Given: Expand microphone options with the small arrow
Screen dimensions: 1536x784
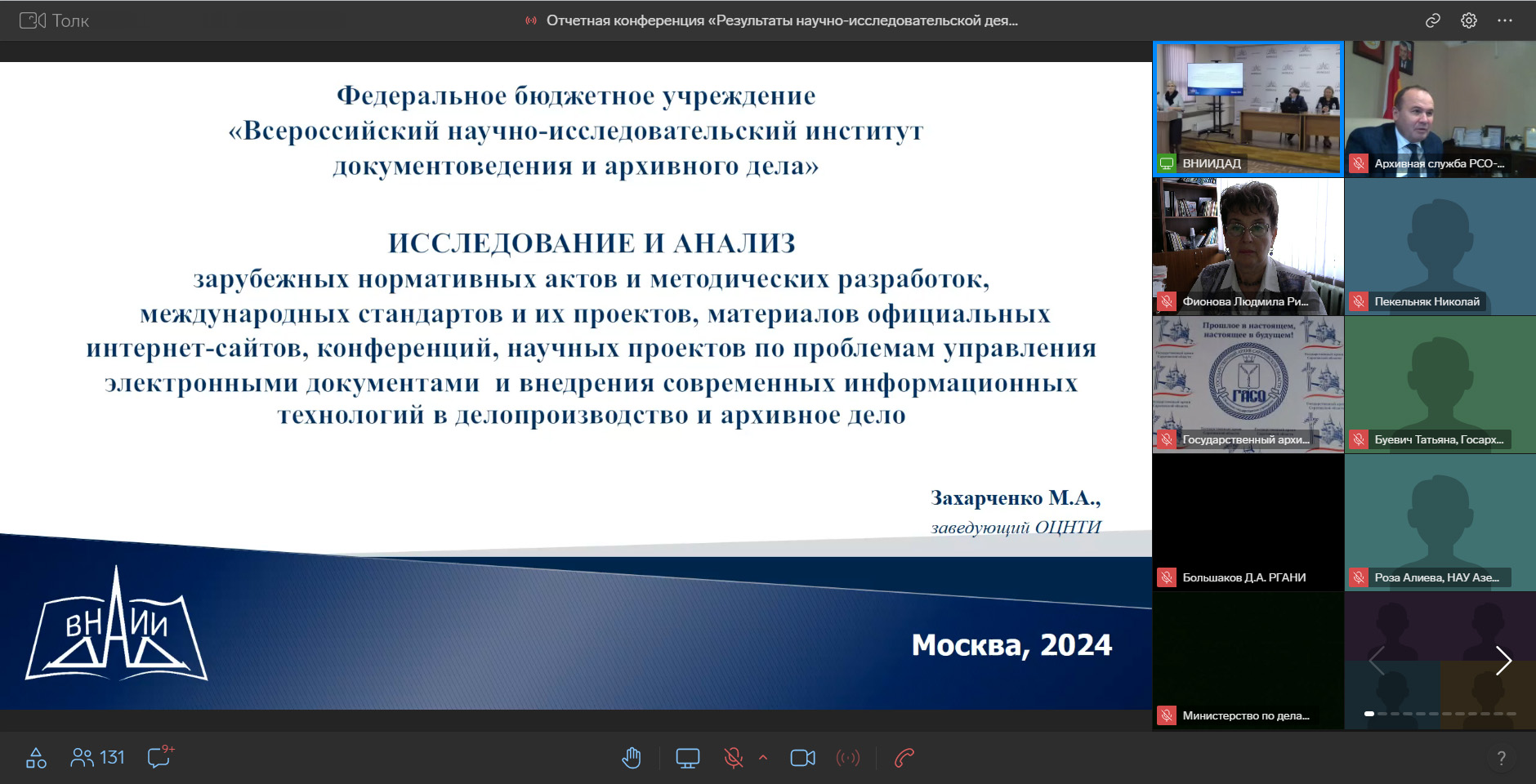Looking at the screenshot, I should coord(763,758).
